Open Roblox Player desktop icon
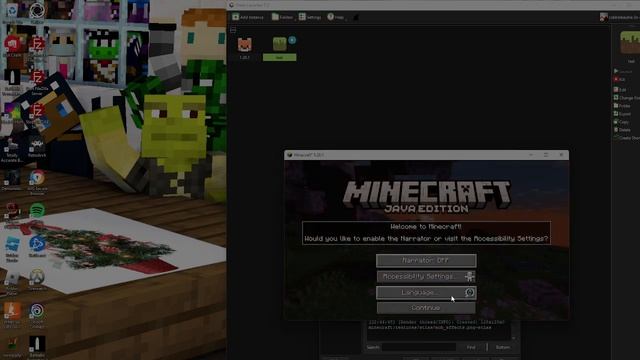Image resolution: width=640 pixels, height=360 pixels. coord(12,282)
